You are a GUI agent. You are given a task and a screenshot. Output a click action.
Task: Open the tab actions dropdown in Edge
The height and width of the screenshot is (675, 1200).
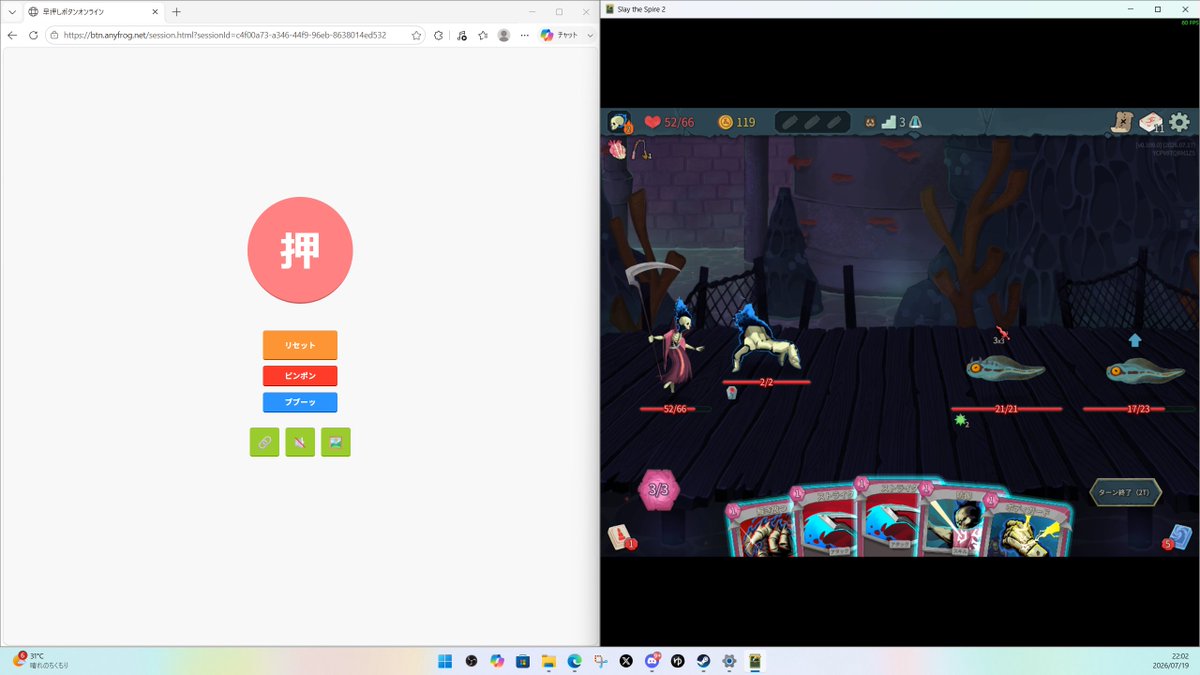coord(11,11)
